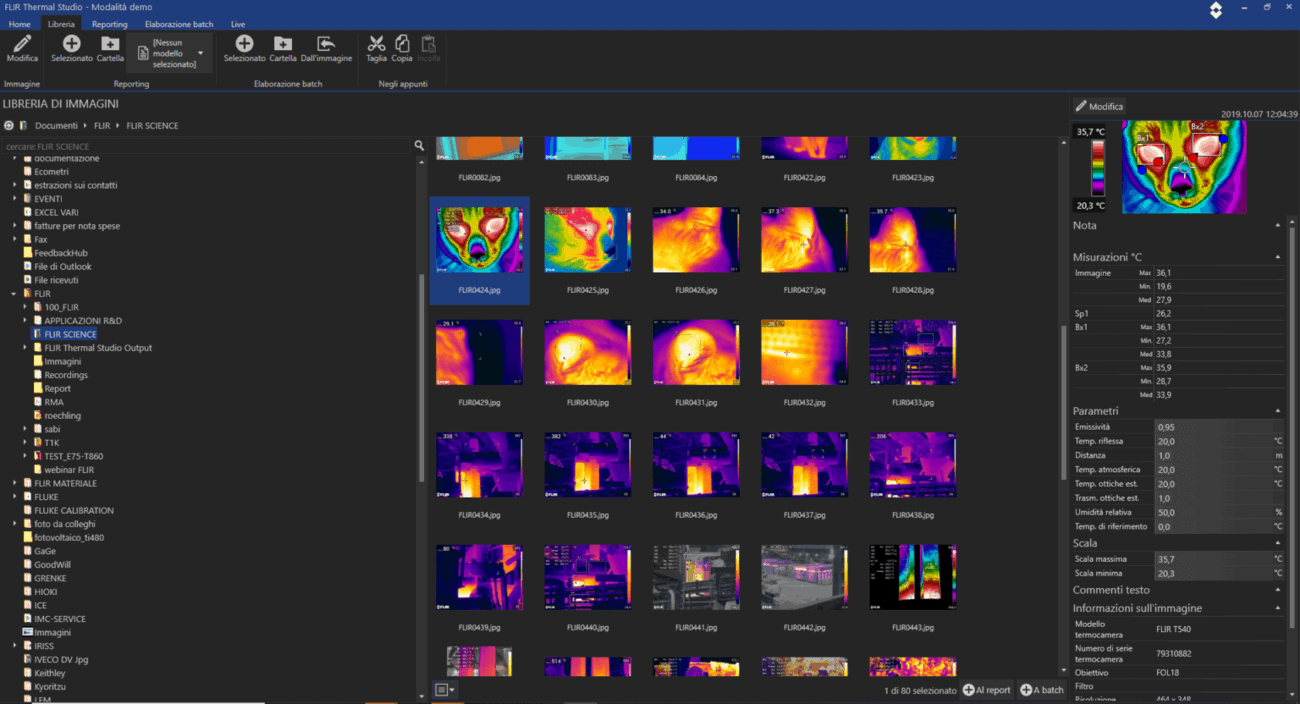1300x704 pixels.
Task: Open the Live tab
Action: point(238,24)
